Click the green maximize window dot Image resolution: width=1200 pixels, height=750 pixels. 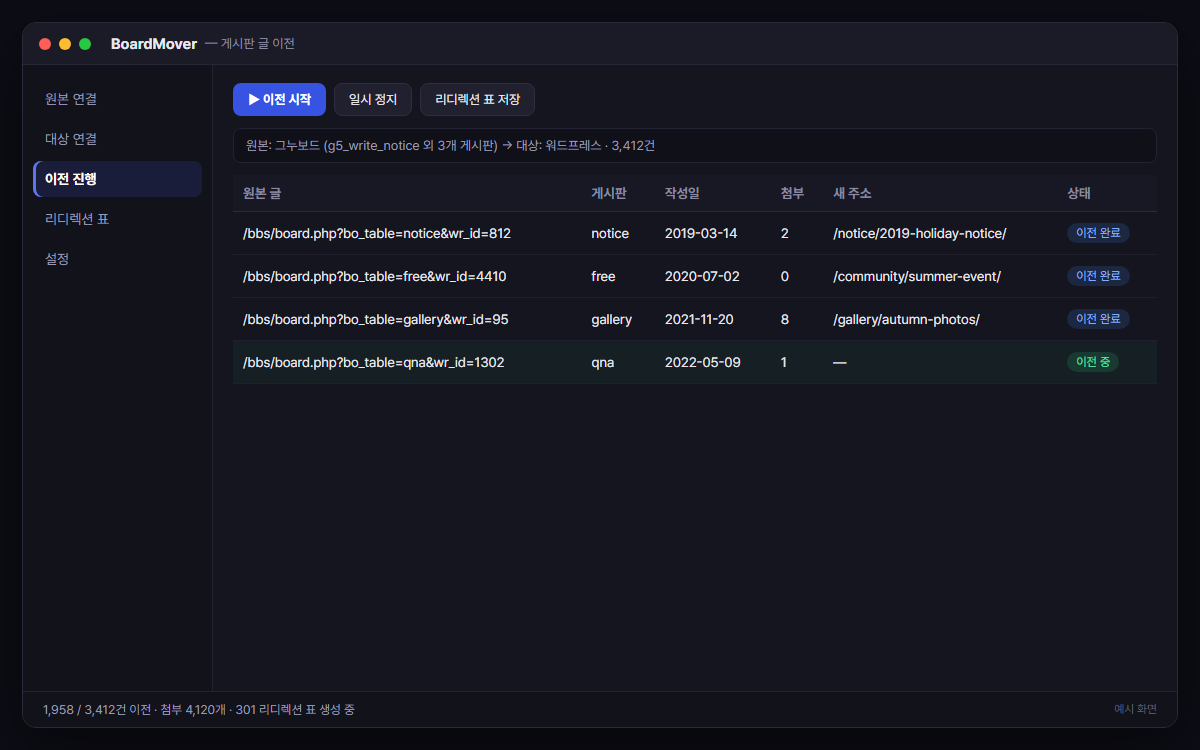(85, 44)
